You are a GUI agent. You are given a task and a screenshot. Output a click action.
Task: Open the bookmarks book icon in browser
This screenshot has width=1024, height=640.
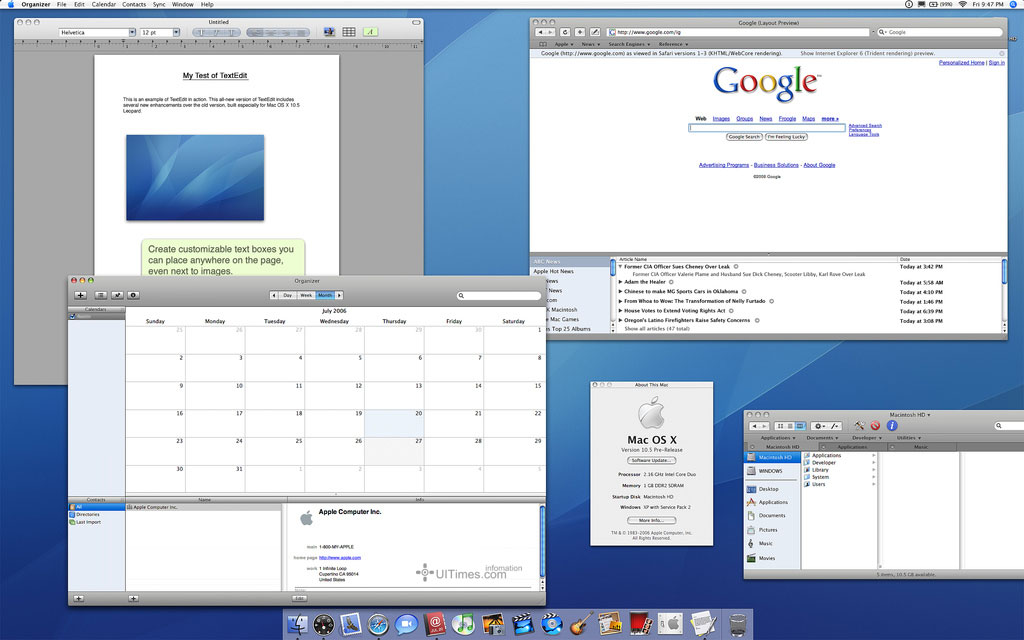[543, 44]
